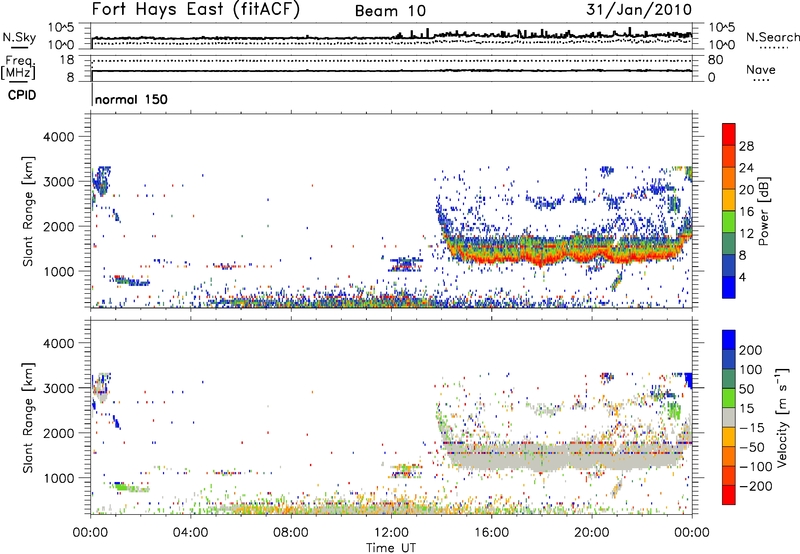800x554 pixels.
Task: Click the 'Beam 10' label
Action: 390,11
